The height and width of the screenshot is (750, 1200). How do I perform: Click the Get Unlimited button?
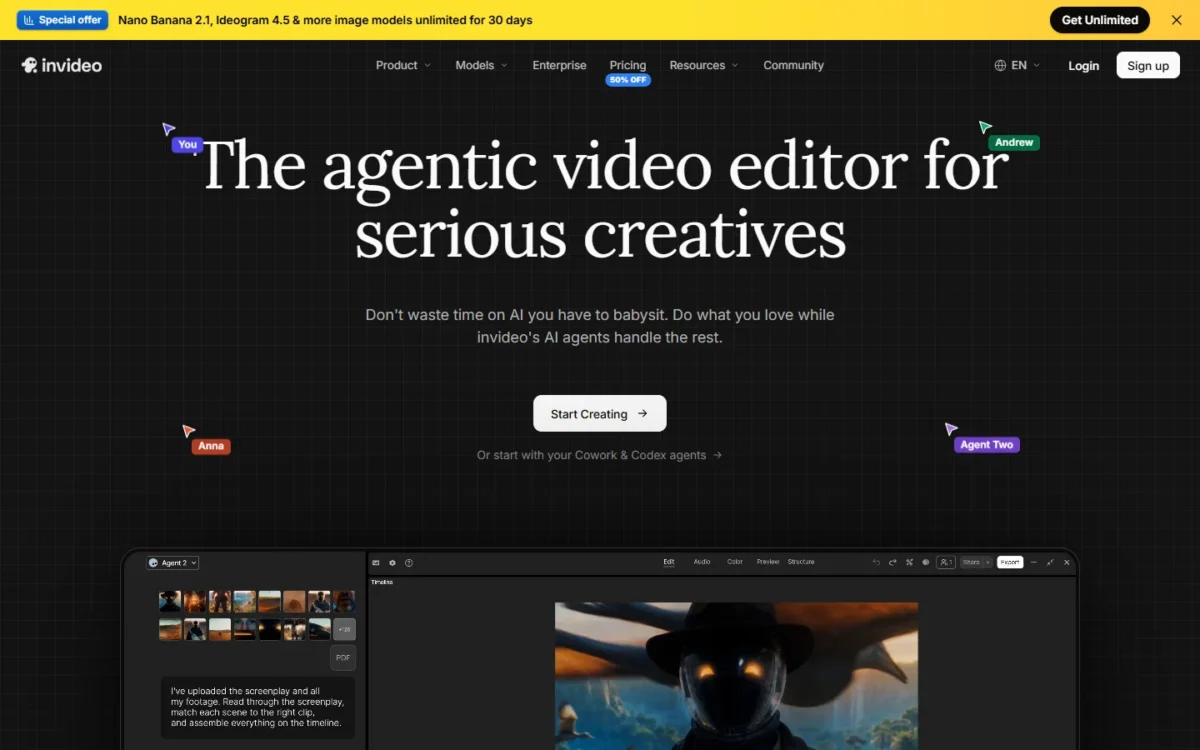pos(1100,20)
